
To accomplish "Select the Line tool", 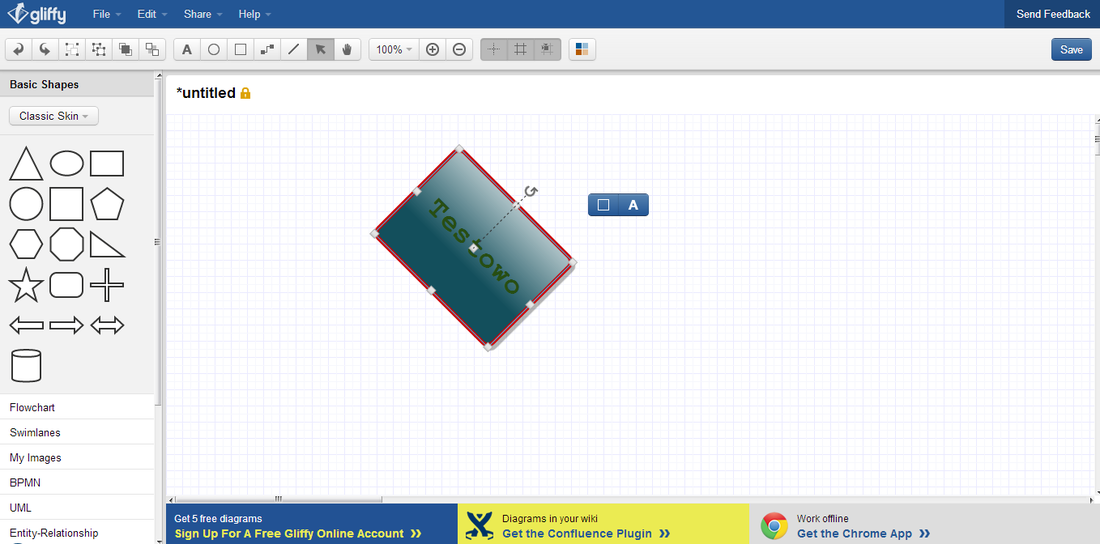I will pyautogui.click(x=294, y=49).
